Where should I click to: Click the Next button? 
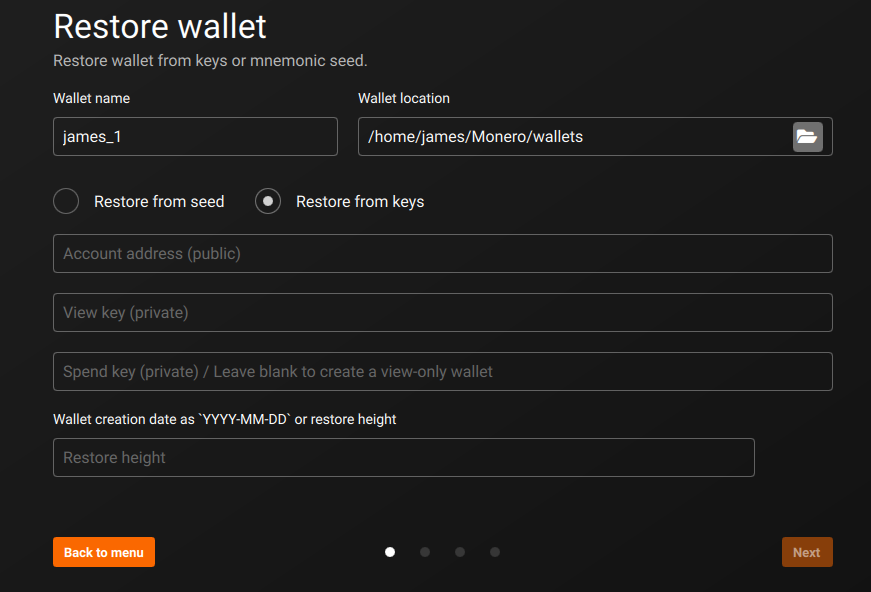pyautogui.click(x=807, y=552)
